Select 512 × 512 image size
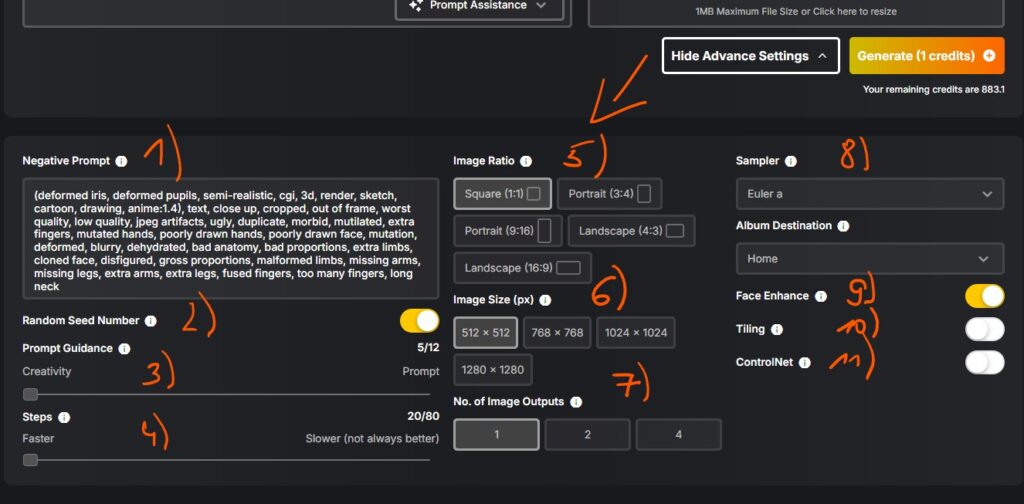 [x=485, y=333]
